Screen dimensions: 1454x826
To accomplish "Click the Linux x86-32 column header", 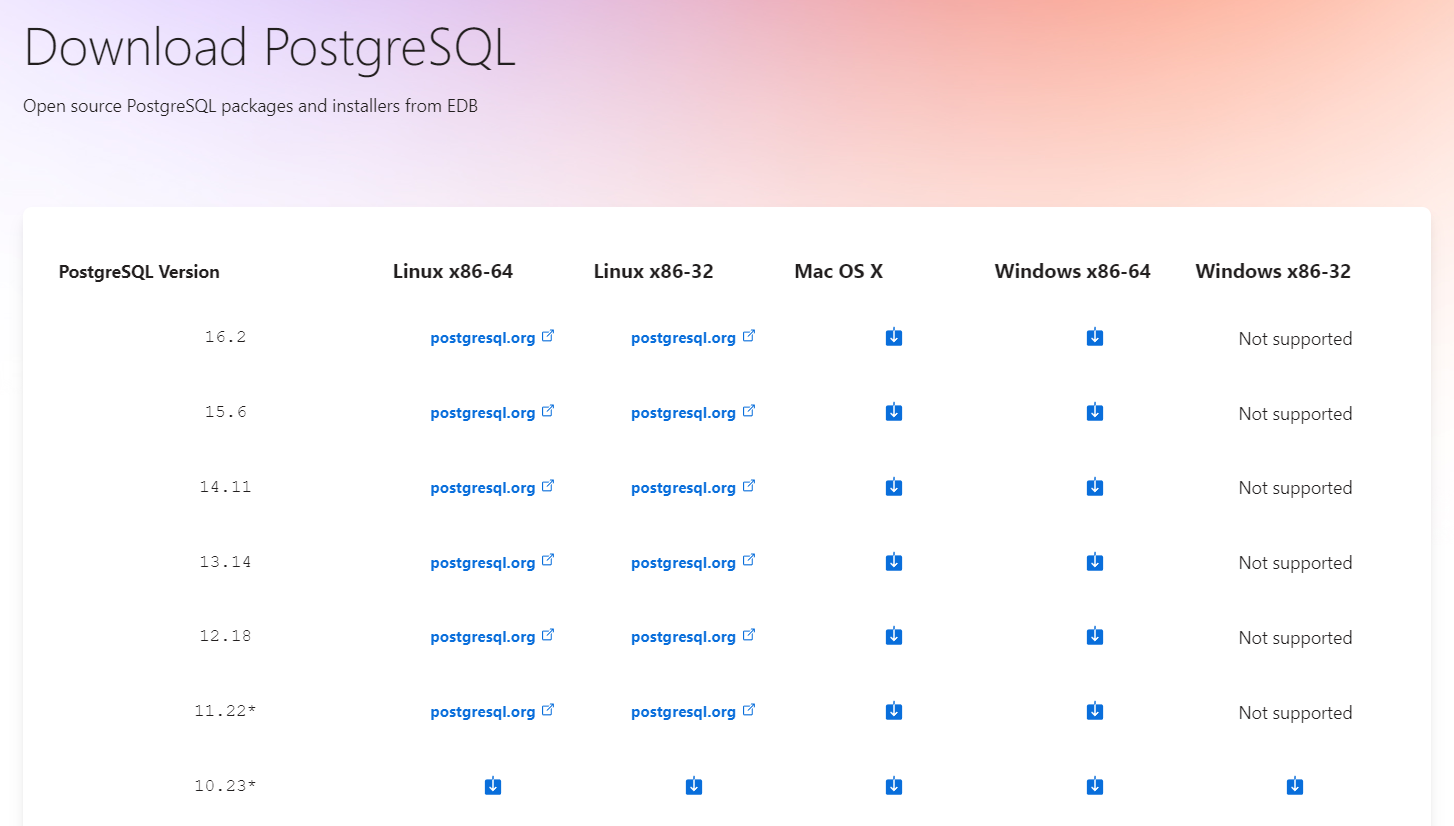I will tap(653, 271).
